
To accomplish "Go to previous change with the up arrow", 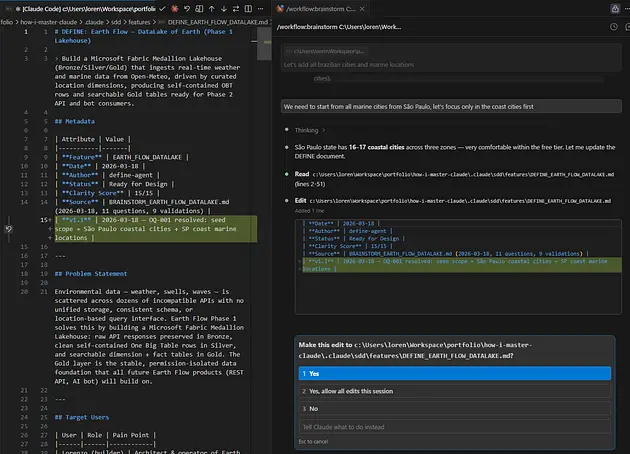I will 211,8.
